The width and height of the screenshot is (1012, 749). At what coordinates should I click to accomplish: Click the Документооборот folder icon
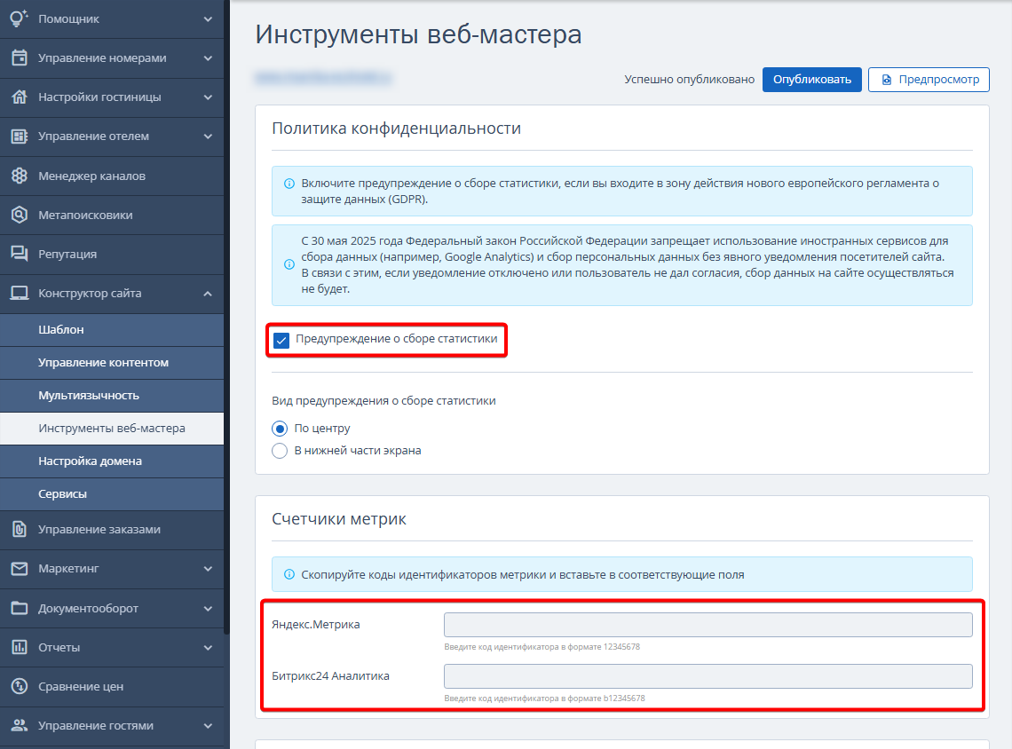click(x=19, y=608)
